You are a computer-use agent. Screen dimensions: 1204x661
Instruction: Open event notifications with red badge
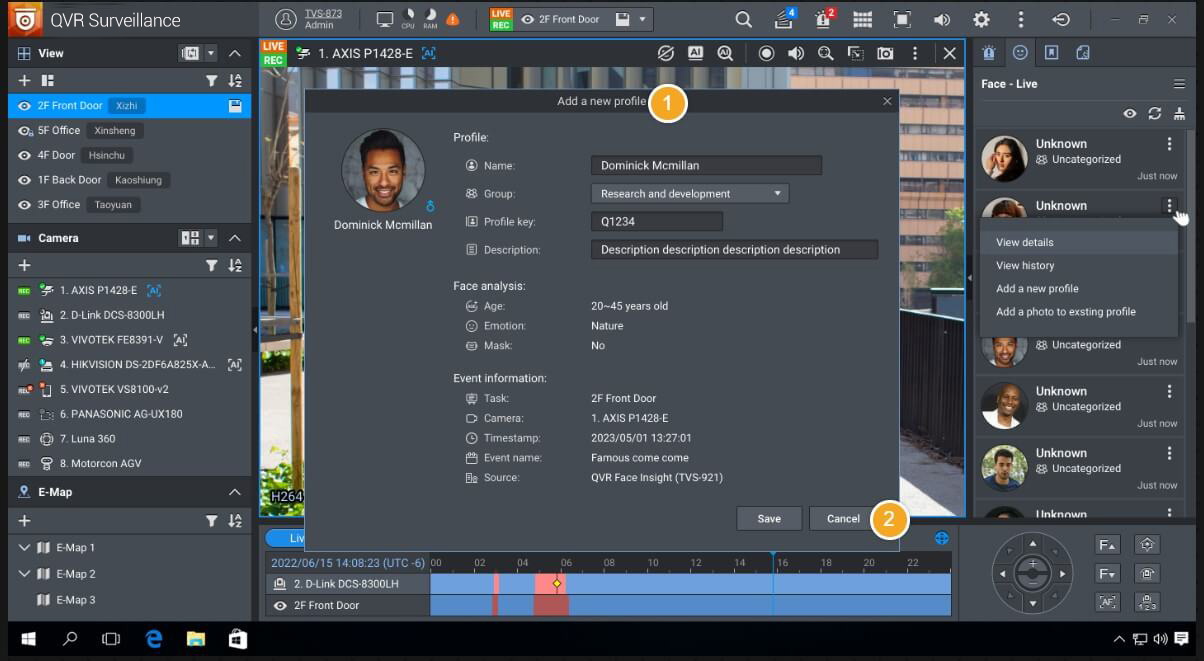pyautogui.click(x=823, y=19)
